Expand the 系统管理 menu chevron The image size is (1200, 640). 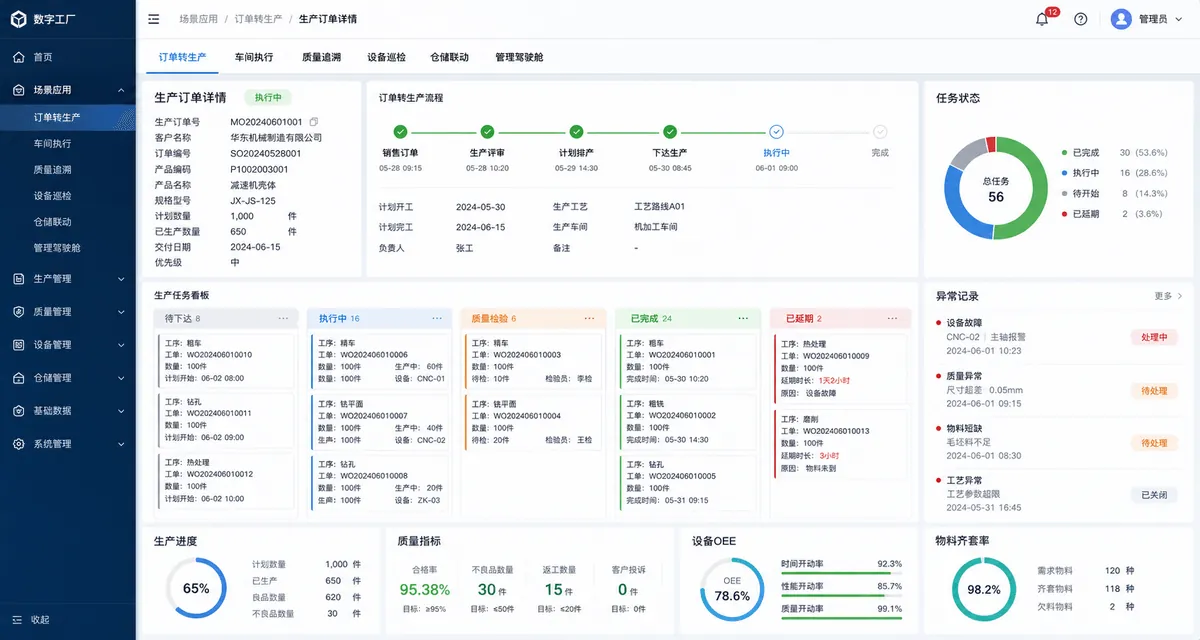coord(121,444)
